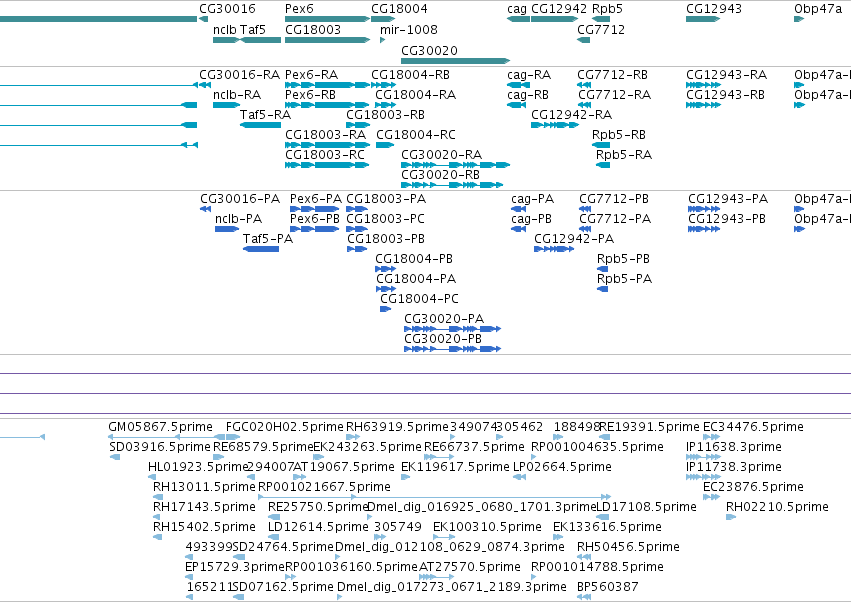Click the Pex6-RB transcript label
The image size is (851, 602).
point(310,94)
